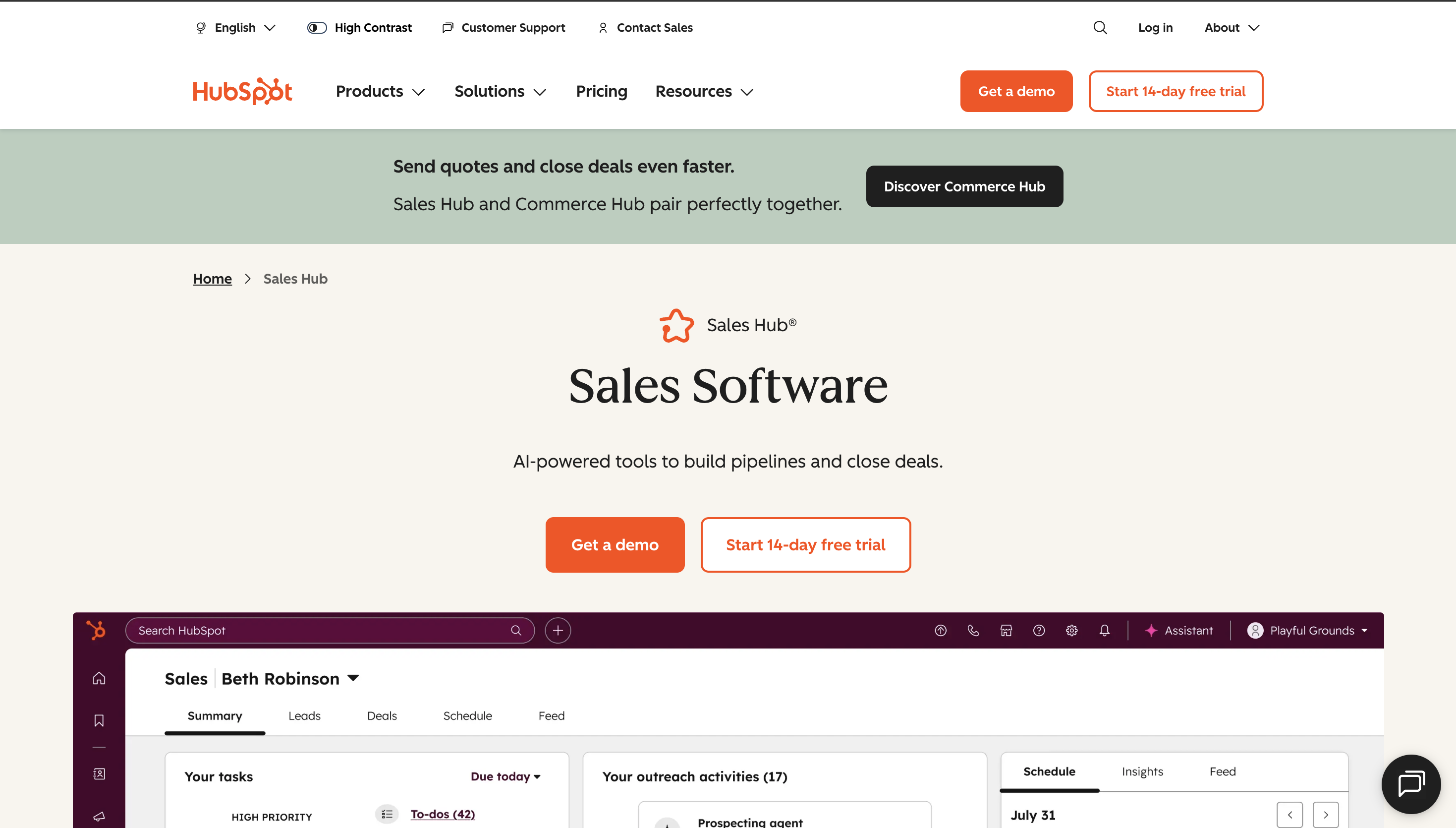Click the search icon inside Search HubSpot bar
This screenshot has width=1456, height=828.
516,630
